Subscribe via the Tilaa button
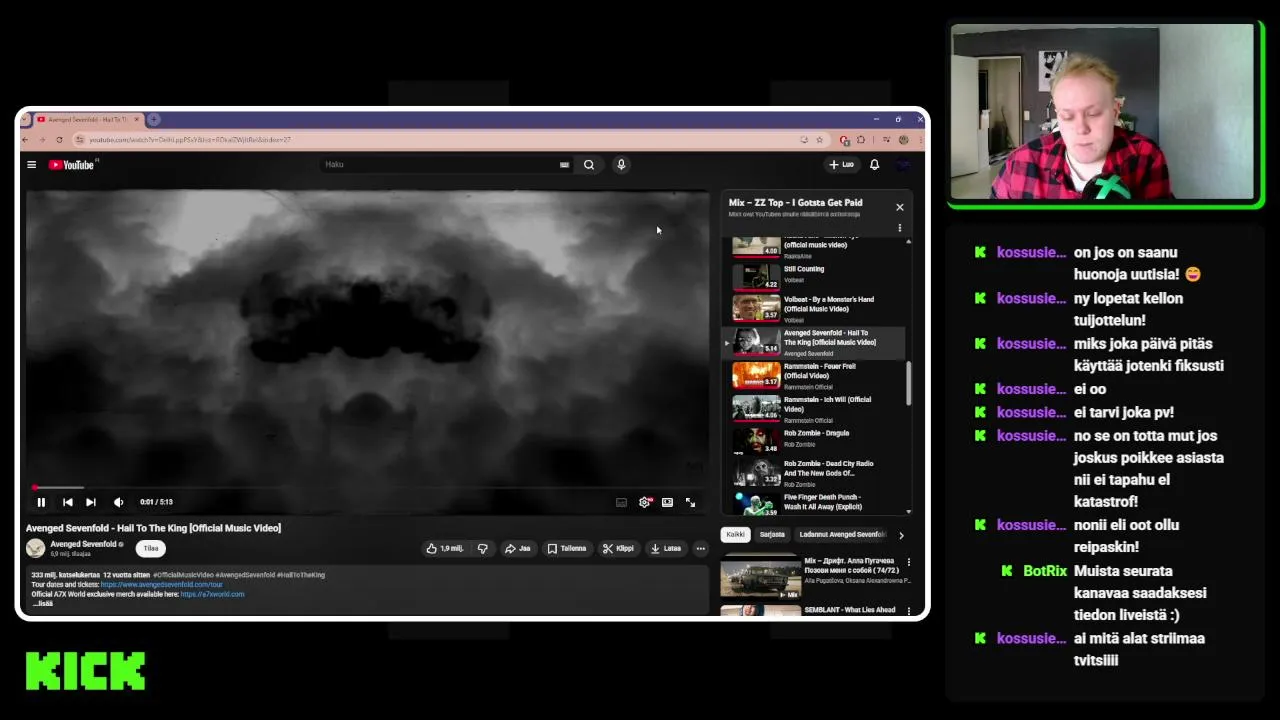 pyautogui.click(x=150, y=548)
